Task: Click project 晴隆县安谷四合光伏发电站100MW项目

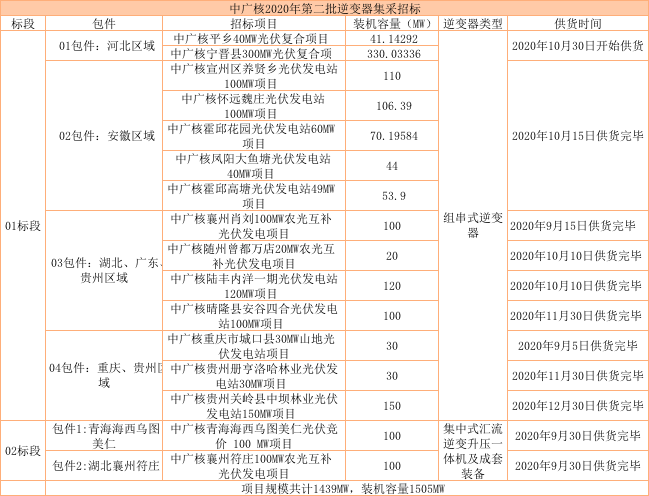Action: click(x=254, y=315)
